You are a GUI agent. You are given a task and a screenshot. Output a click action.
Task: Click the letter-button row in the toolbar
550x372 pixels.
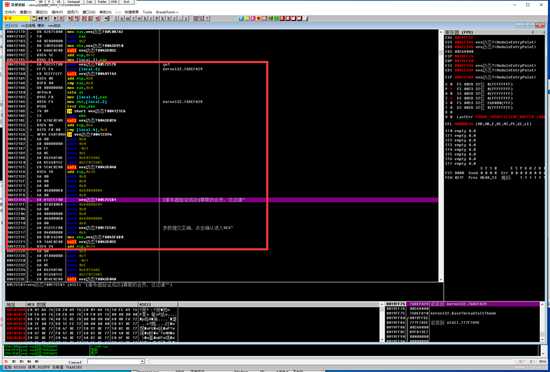pyautogui.click(x=152, y=19)
